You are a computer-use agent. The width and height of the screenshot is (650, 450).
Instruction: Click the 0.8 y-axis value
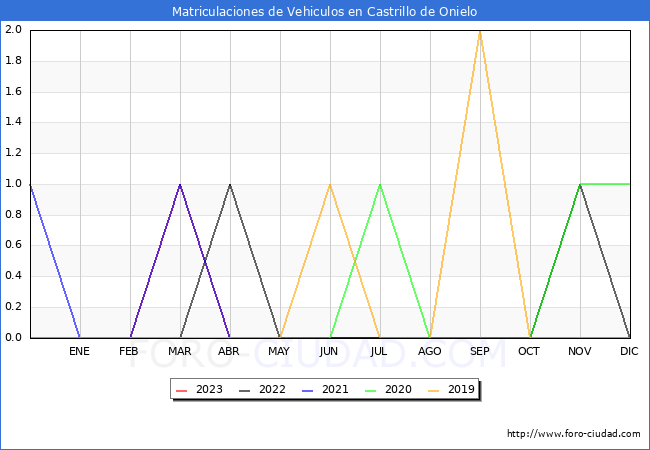pos(13,215)
